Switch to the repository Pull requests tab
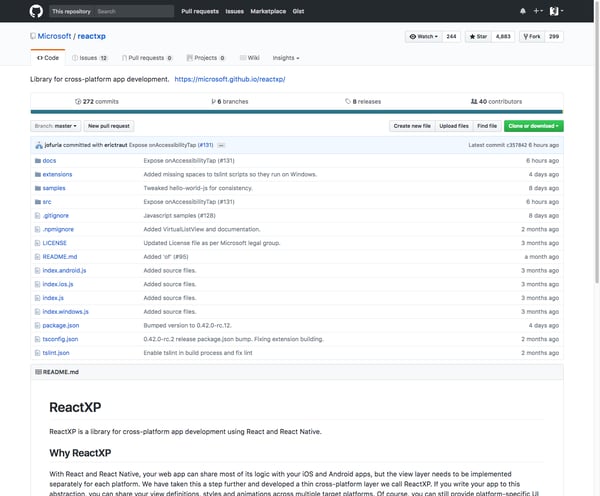This screenshot has height=496, width=600. click(147, 58)
